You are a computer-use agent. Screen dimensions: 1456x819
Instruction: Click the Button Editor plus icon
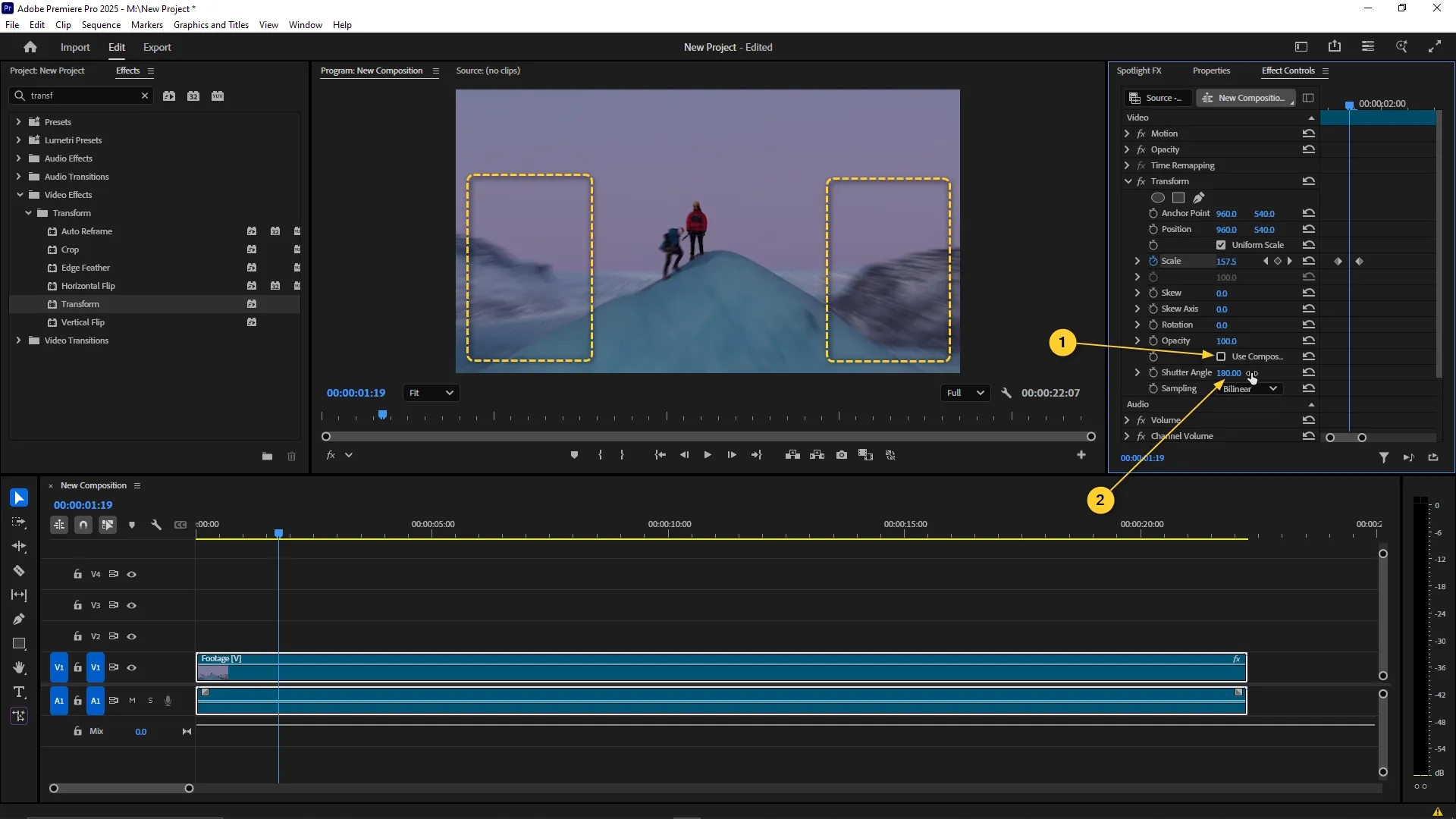click(1081, 455)
